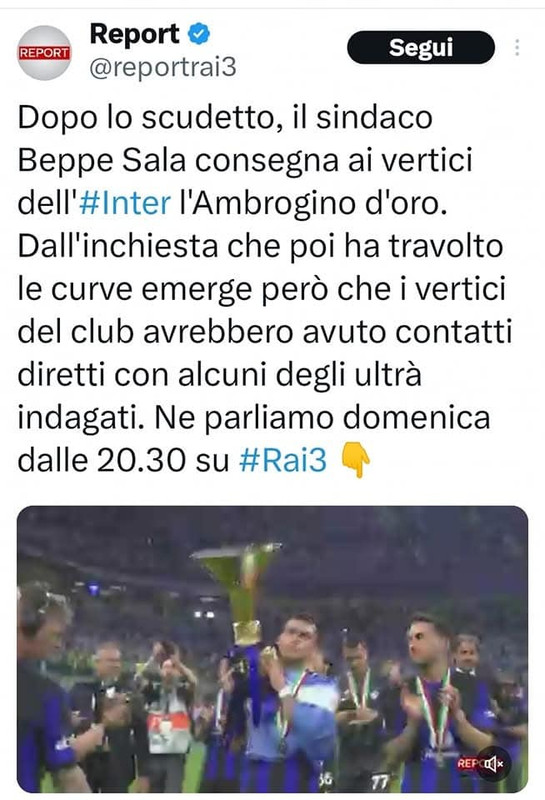
Task: Click the Report display name
Action: (134, 34)
